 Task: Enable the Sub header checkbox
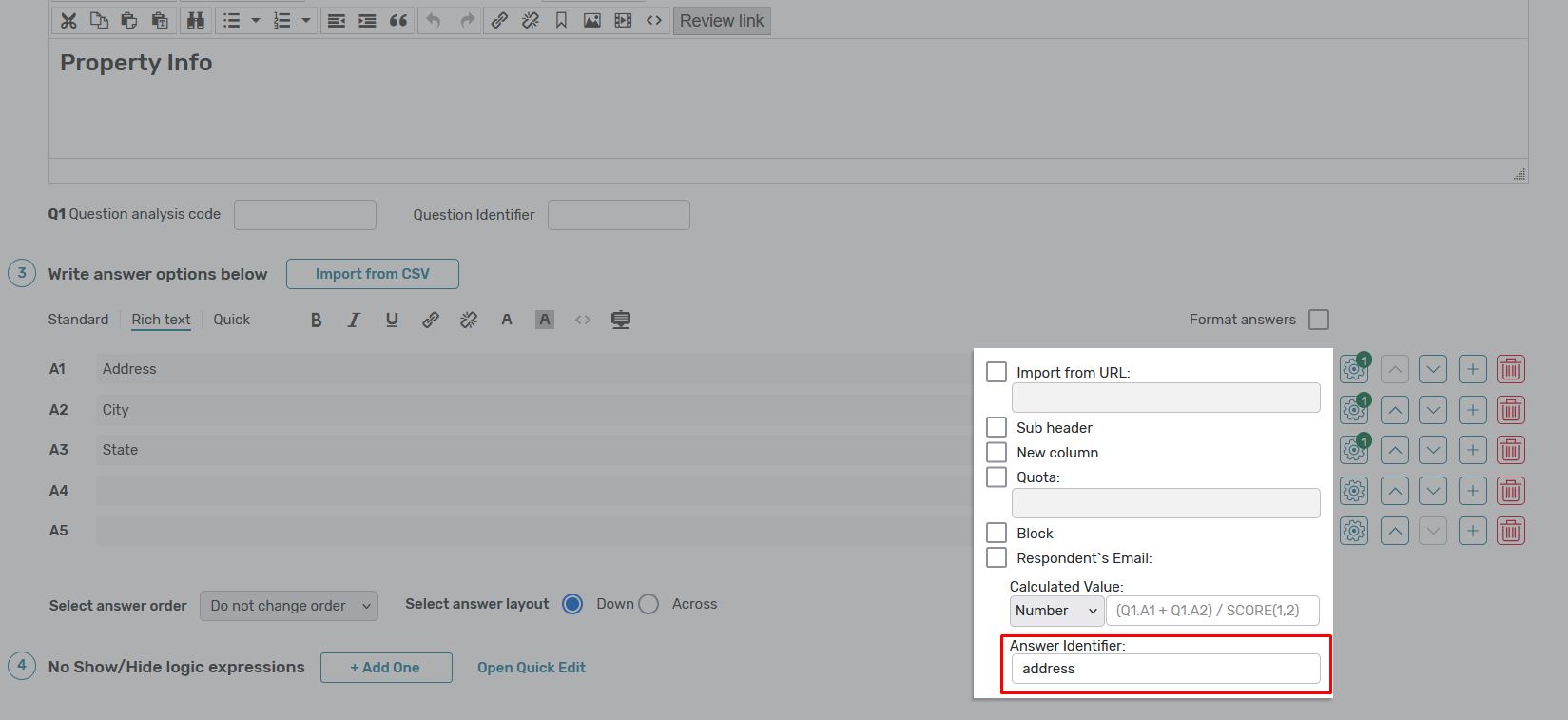tap(997, 427)
